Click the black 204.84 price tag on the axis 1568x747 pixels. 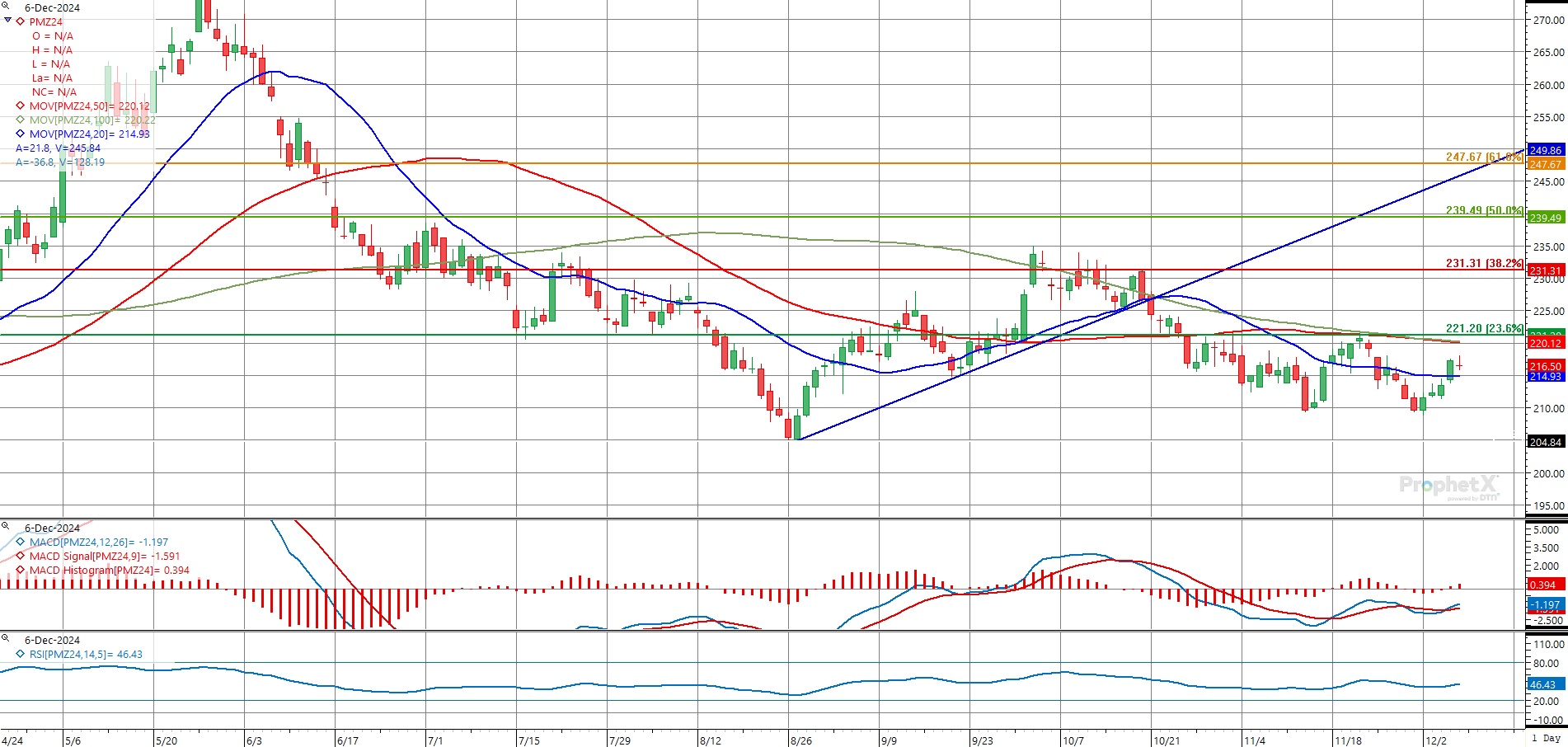tap(1545, 442)
